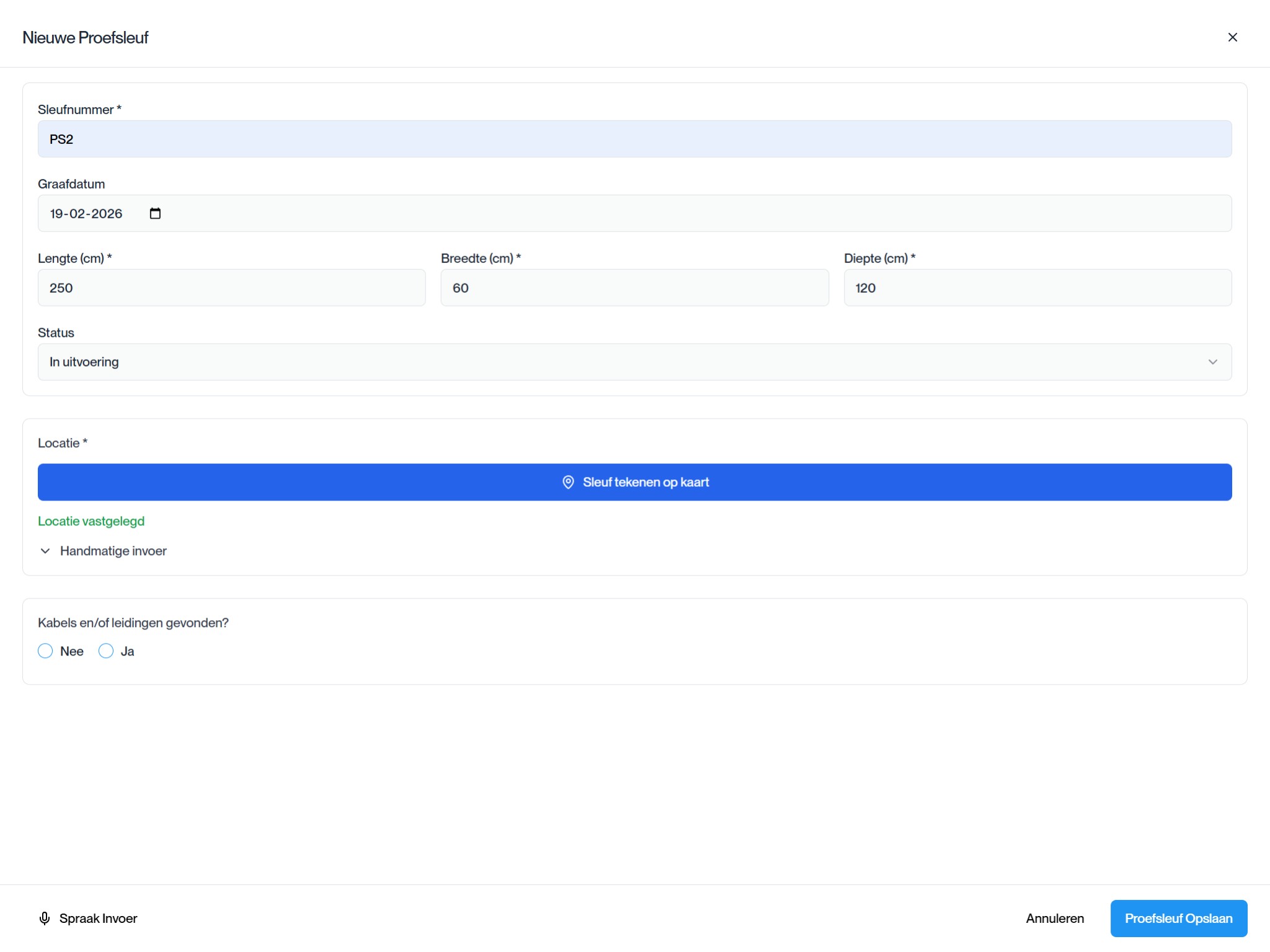Click the microphone icon for Spraak Invoer

pos(45,918)
